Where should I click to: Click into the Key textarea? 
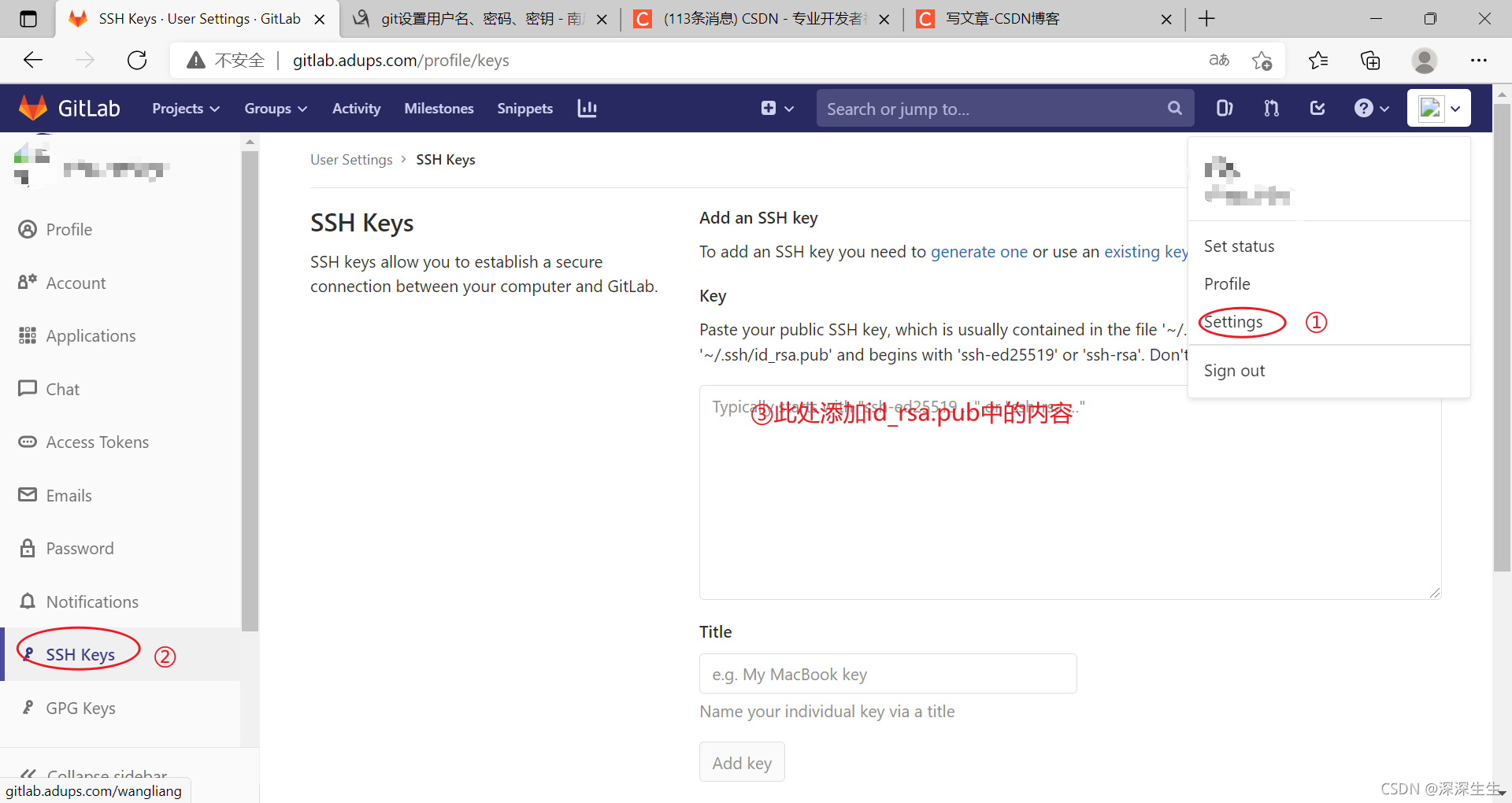(1070, 492)
